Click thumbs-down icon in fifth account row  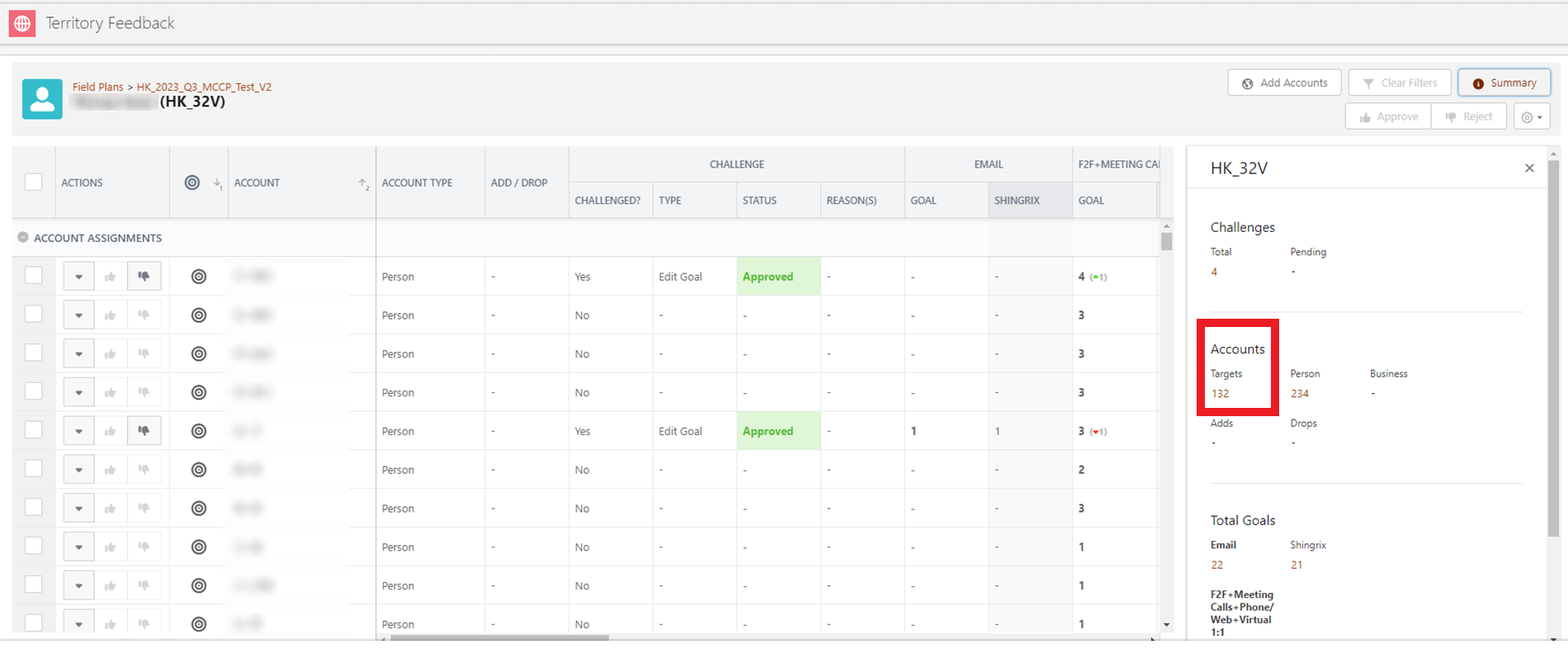(x=144, y=431)
